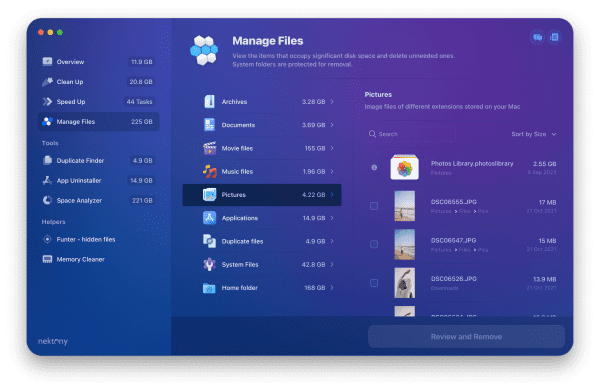This screenshot has width=600, height=391.
Task: Open the news panel icon at top right
Action: [554, 37]
